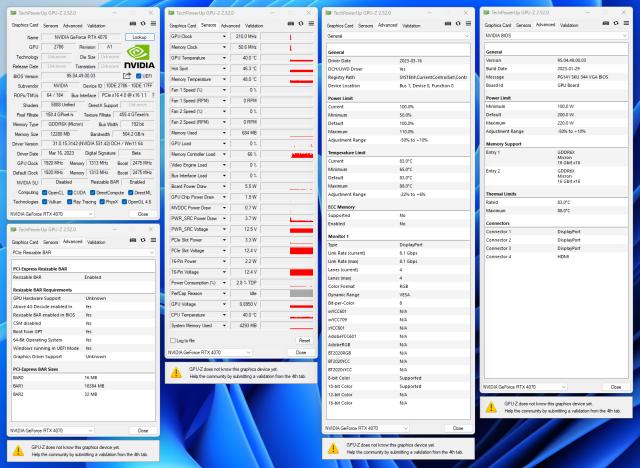640x468 pixels.
Task: Open GPU selector dropdown in Graphics Card window
Action: point(51,214)
